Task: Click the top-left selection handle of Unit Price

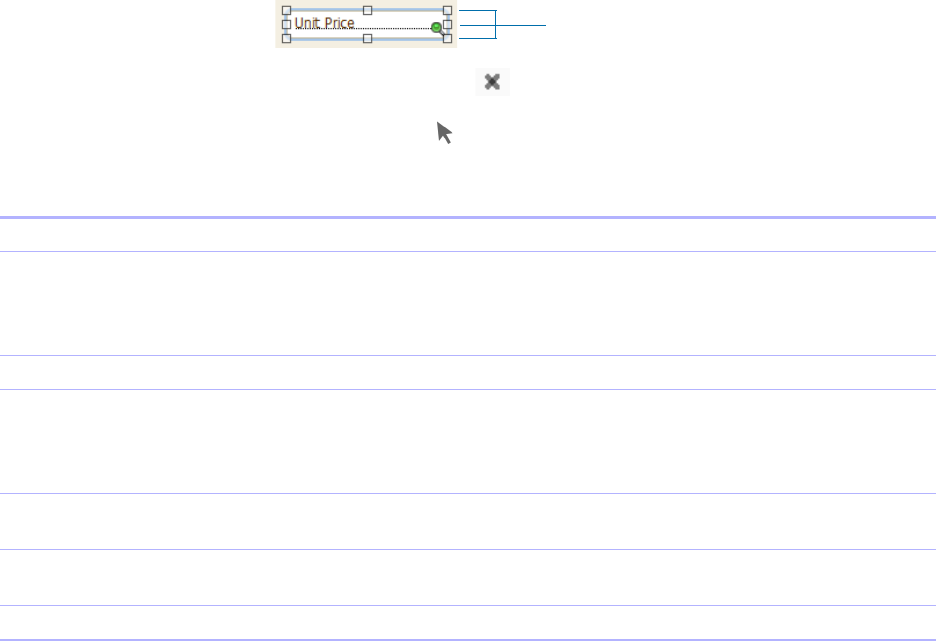Action: tap(287, 10)
